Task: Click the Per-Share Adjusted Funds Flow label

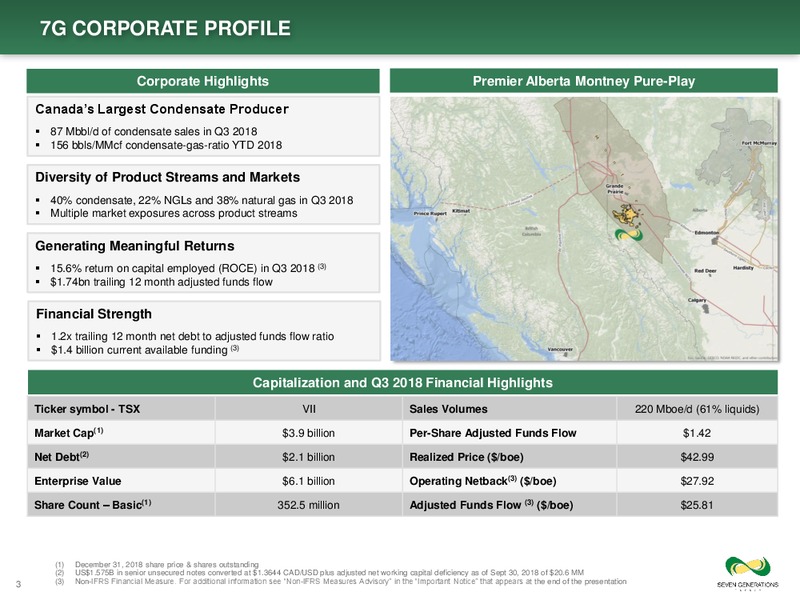Action: coord(493,433)
